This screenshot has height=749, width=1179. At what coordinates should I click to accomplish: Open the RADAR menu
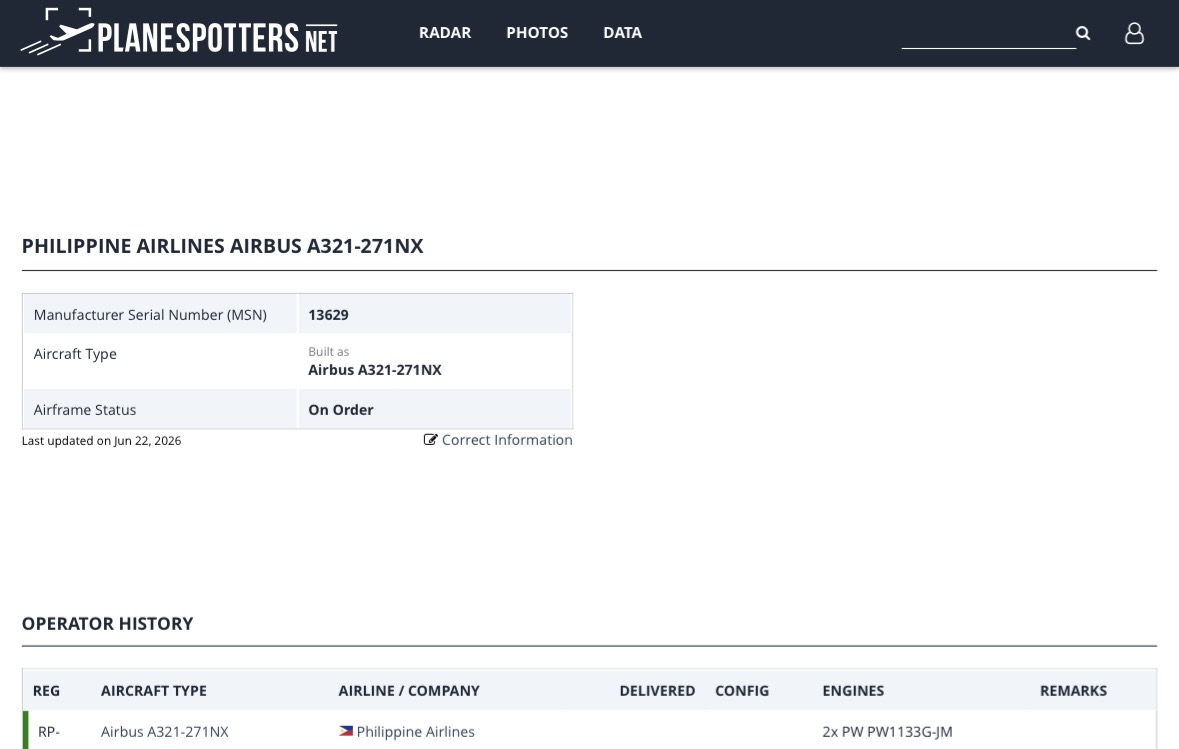pyautogui.click(x=445, y=33)
